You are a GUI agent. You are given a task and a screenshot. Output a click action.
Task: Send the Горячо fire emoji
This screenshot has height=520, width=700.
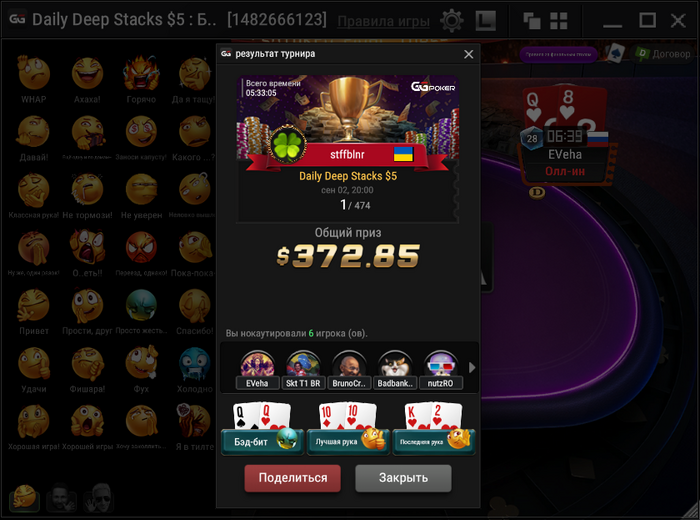141,79
